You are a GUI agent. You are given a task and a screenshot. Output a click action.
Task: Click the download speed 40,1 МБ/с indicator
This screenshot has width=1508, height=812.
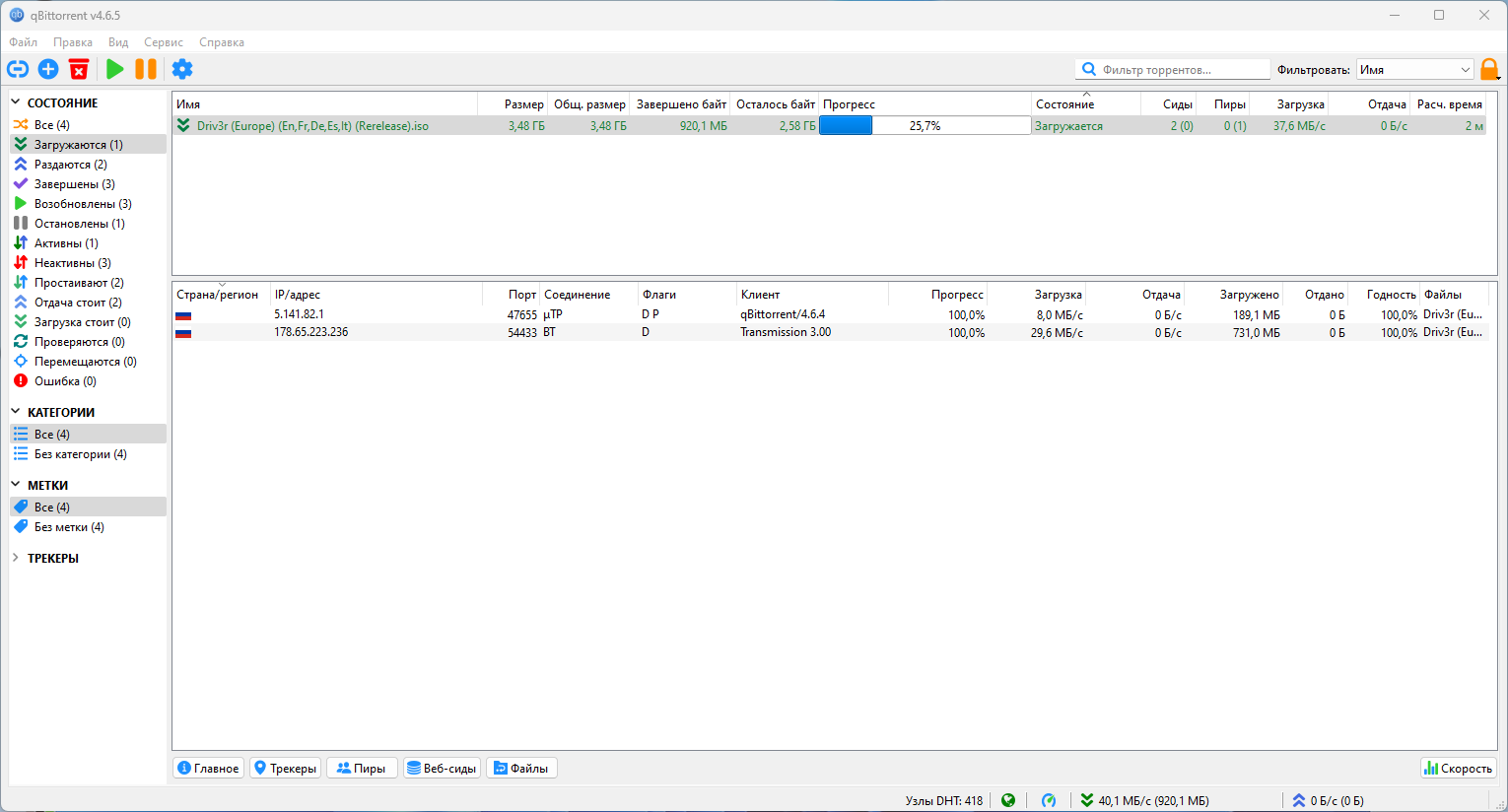pyautogui.click(x=1144, y=800)
